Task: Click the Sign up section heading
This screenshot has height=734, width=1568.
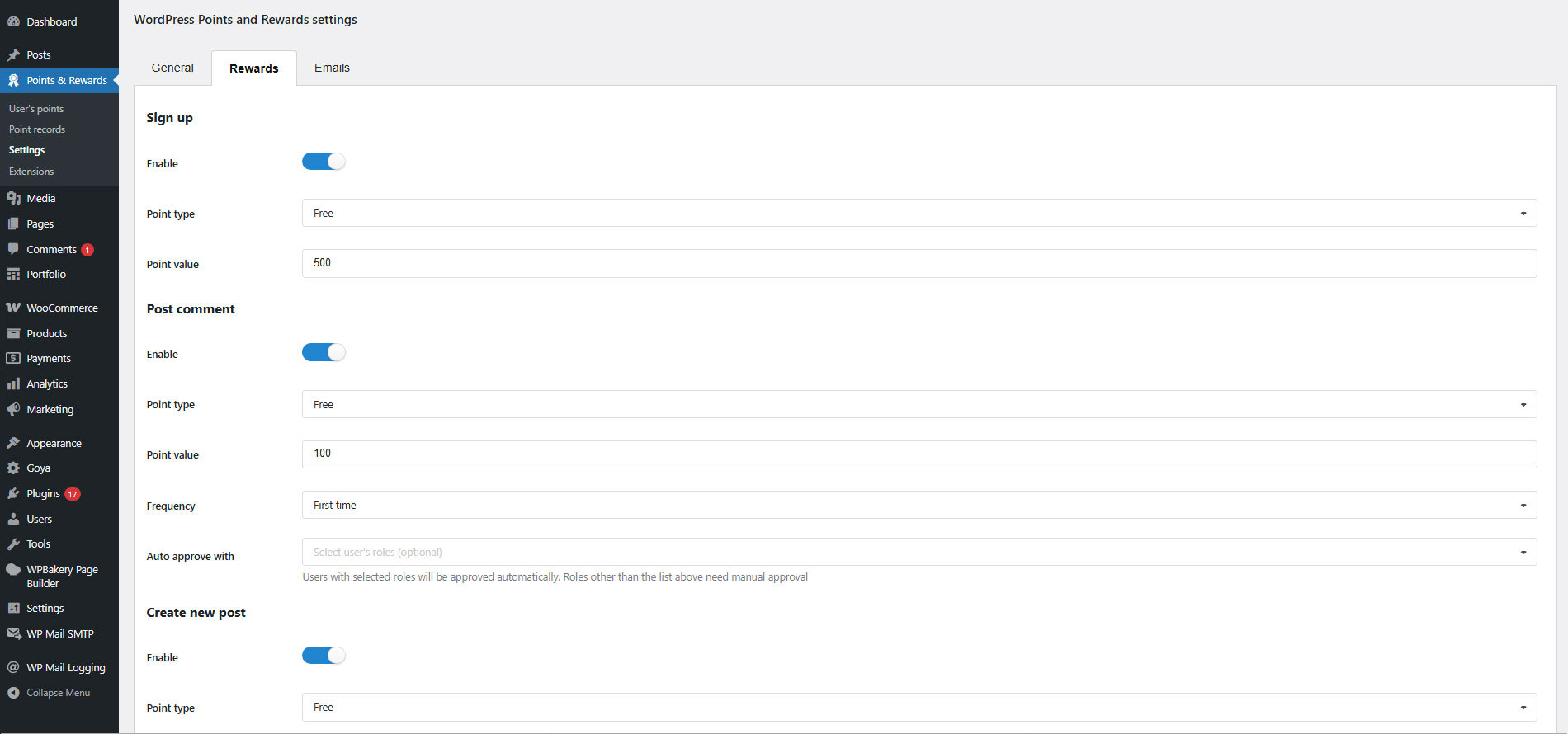Action: 169,118
